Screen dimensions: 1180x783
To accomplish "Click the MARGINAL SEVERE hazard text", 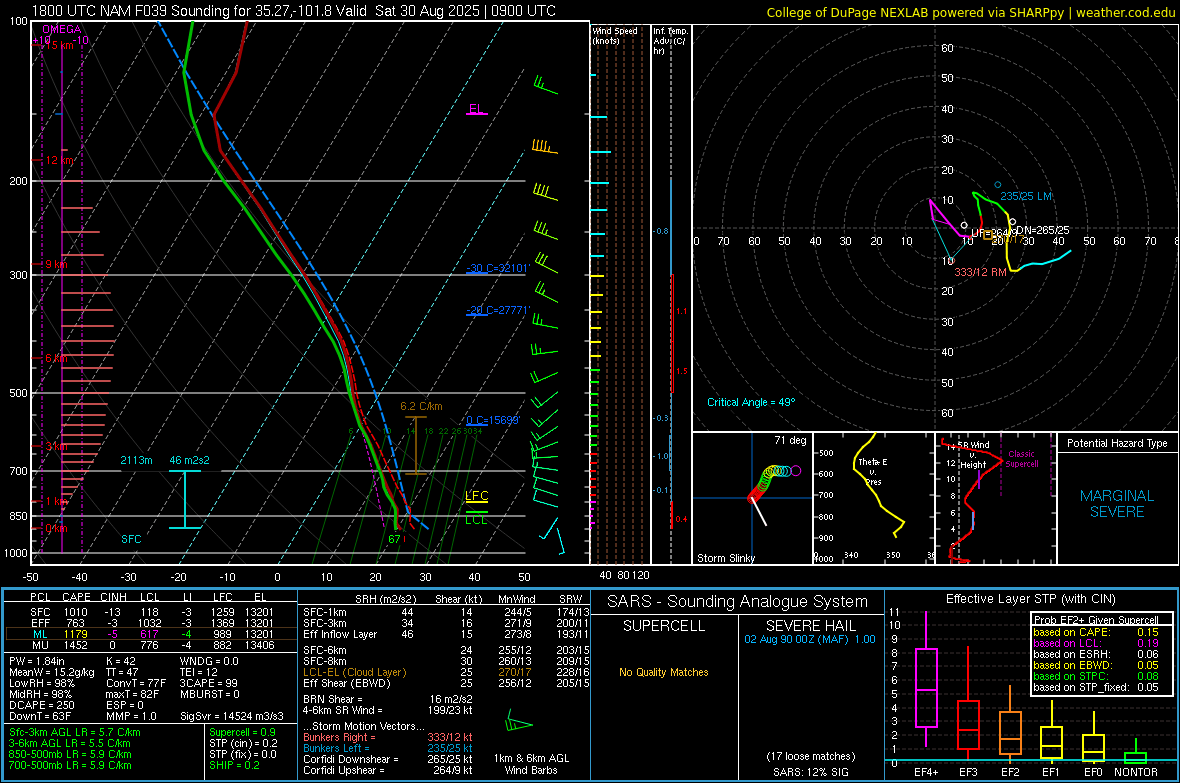I will point(1117,504).
